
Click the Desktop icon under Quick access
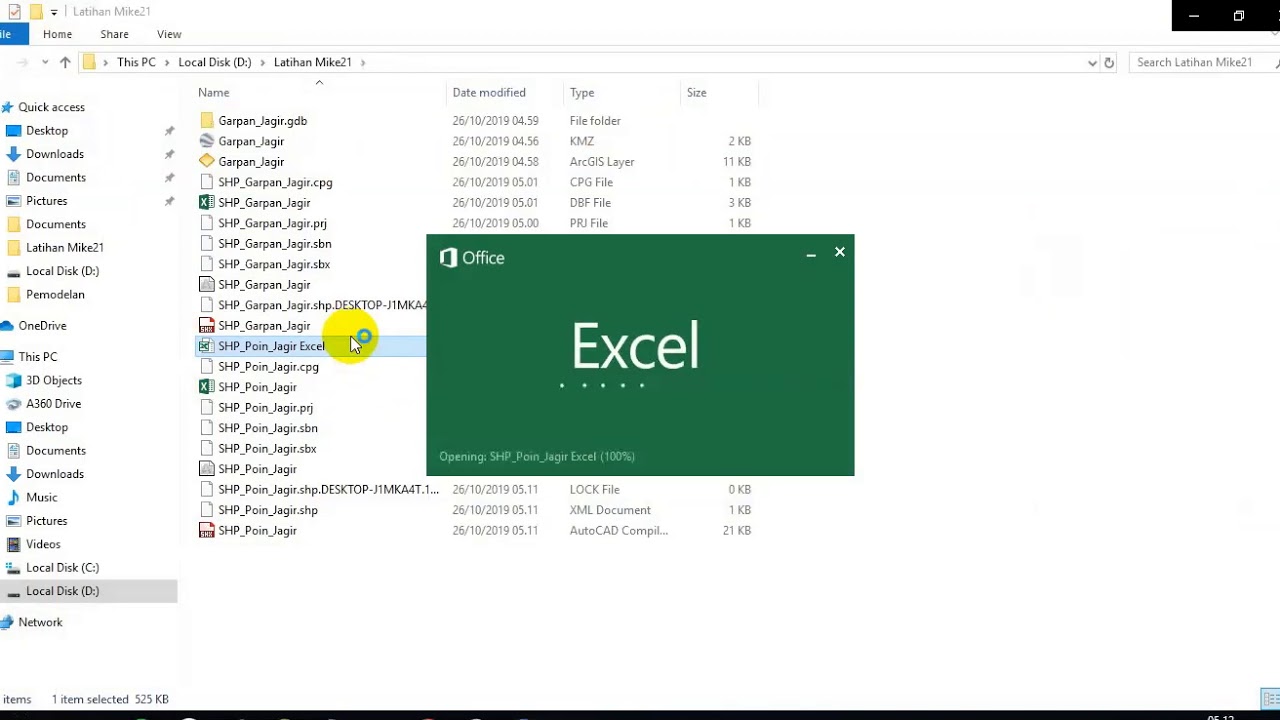click(14, 131)
